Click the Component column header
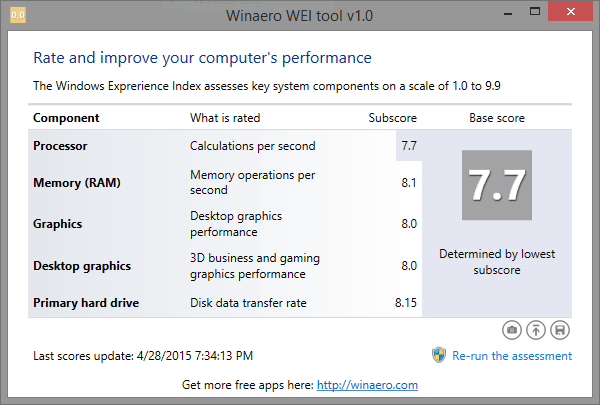The image size is (600, 405). point(66,118)
